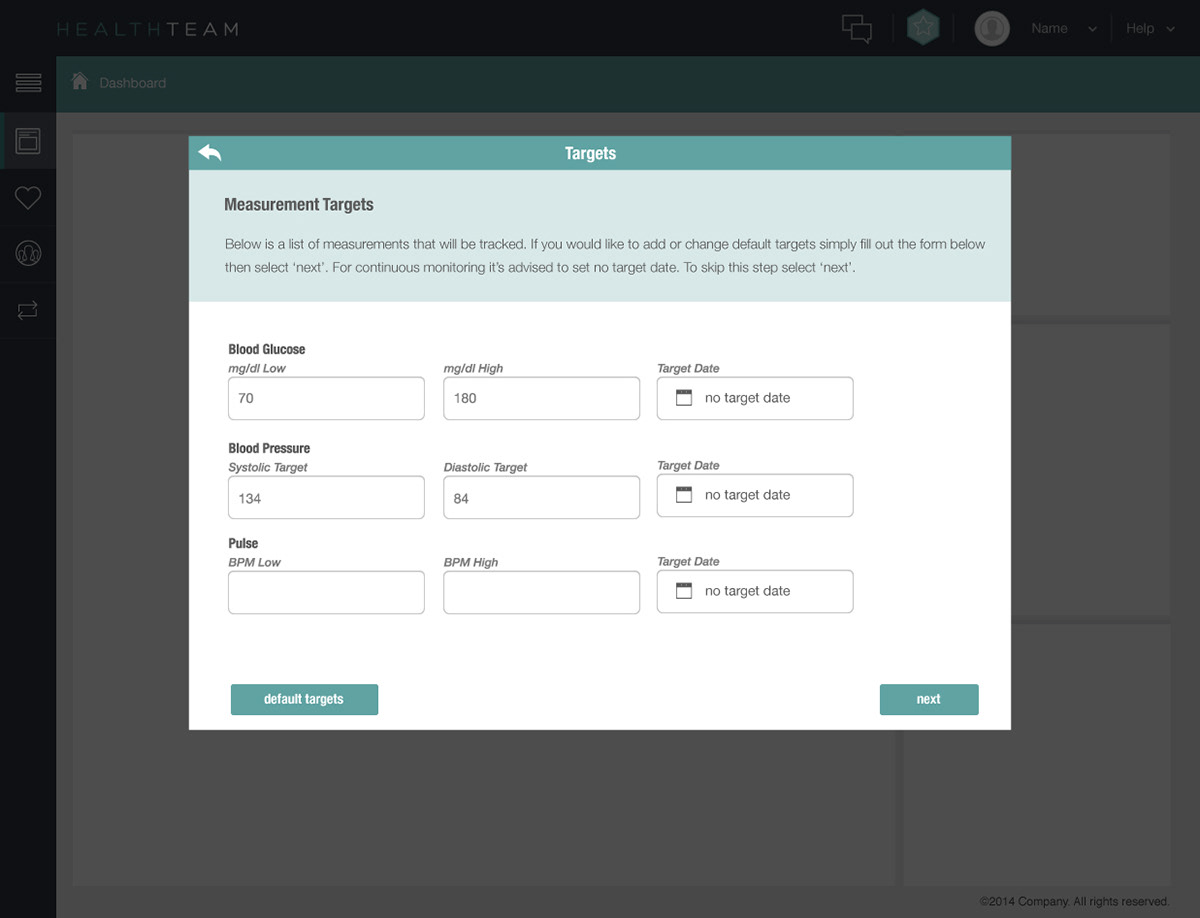Open the hamburger menu in sidebar

28,83
